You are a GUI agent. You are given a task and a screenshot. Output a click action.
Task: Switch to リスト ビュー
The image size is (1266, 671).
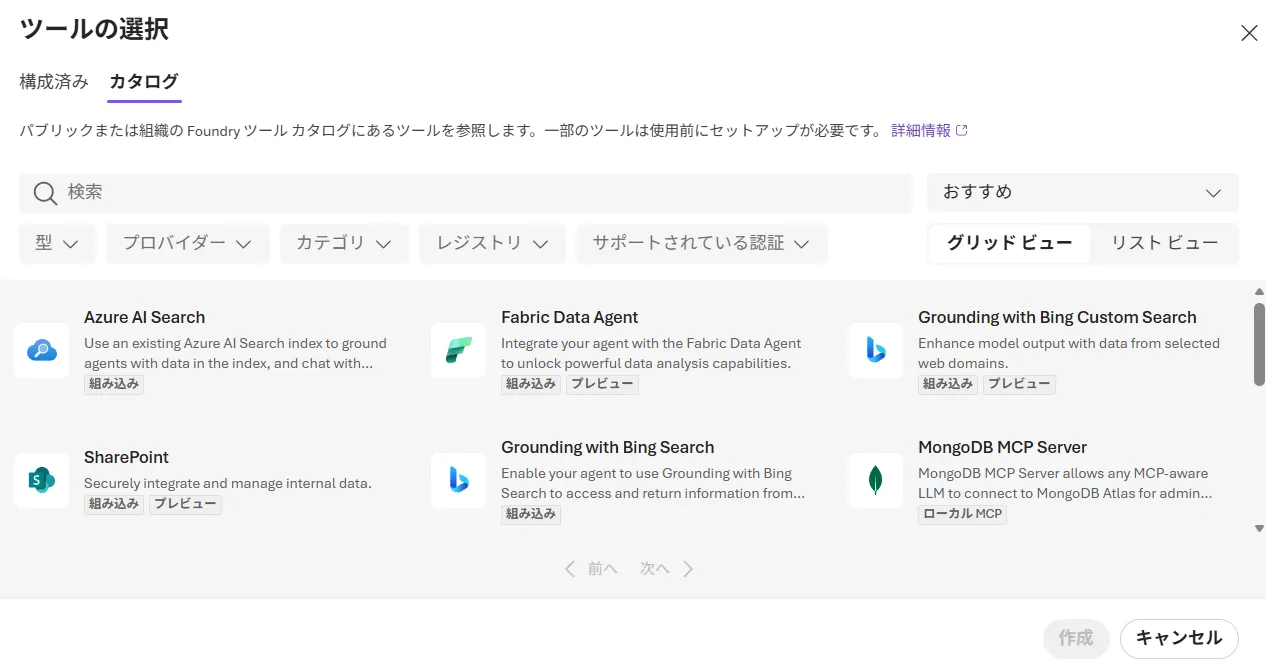click(1165, 243)
